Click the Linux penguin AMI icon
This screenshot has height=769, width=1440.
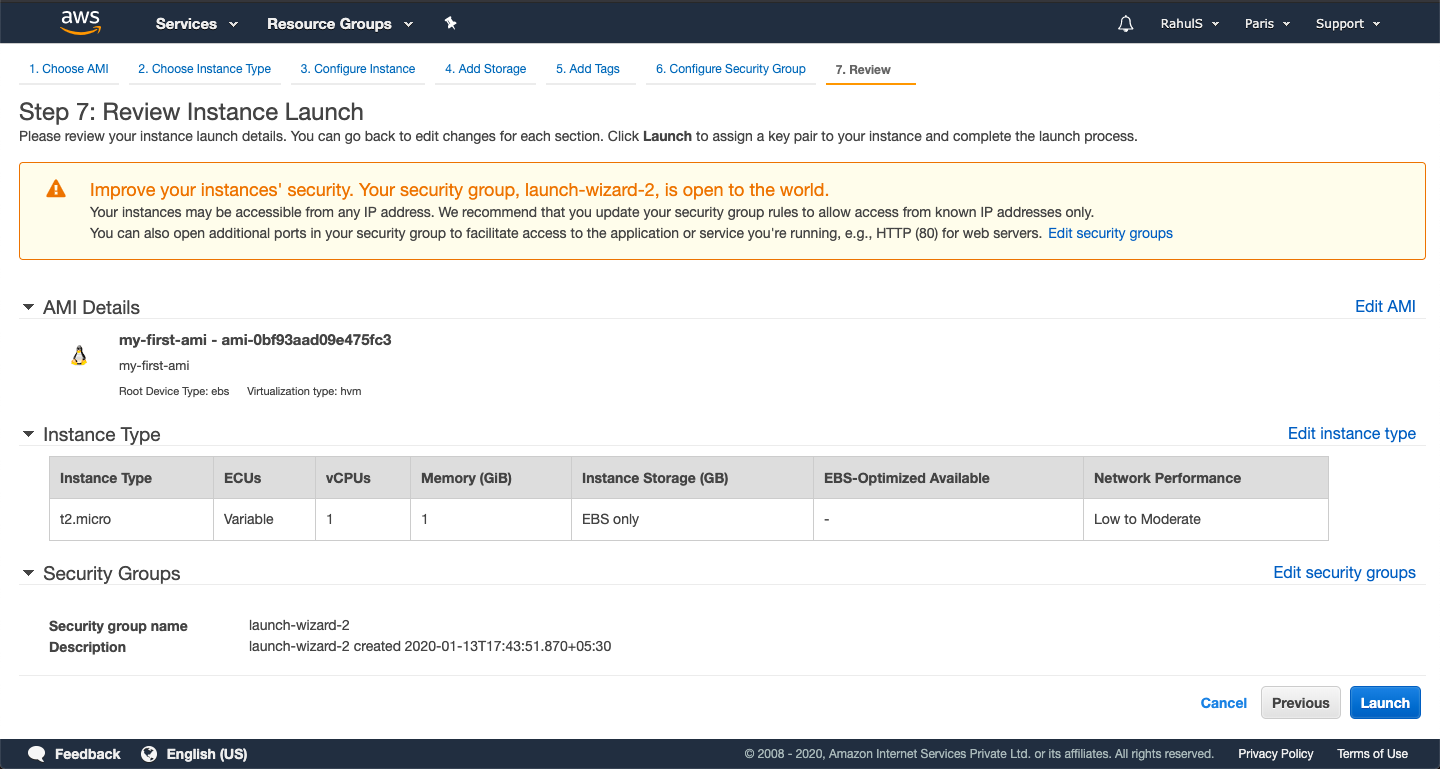[x=79, y=354]
